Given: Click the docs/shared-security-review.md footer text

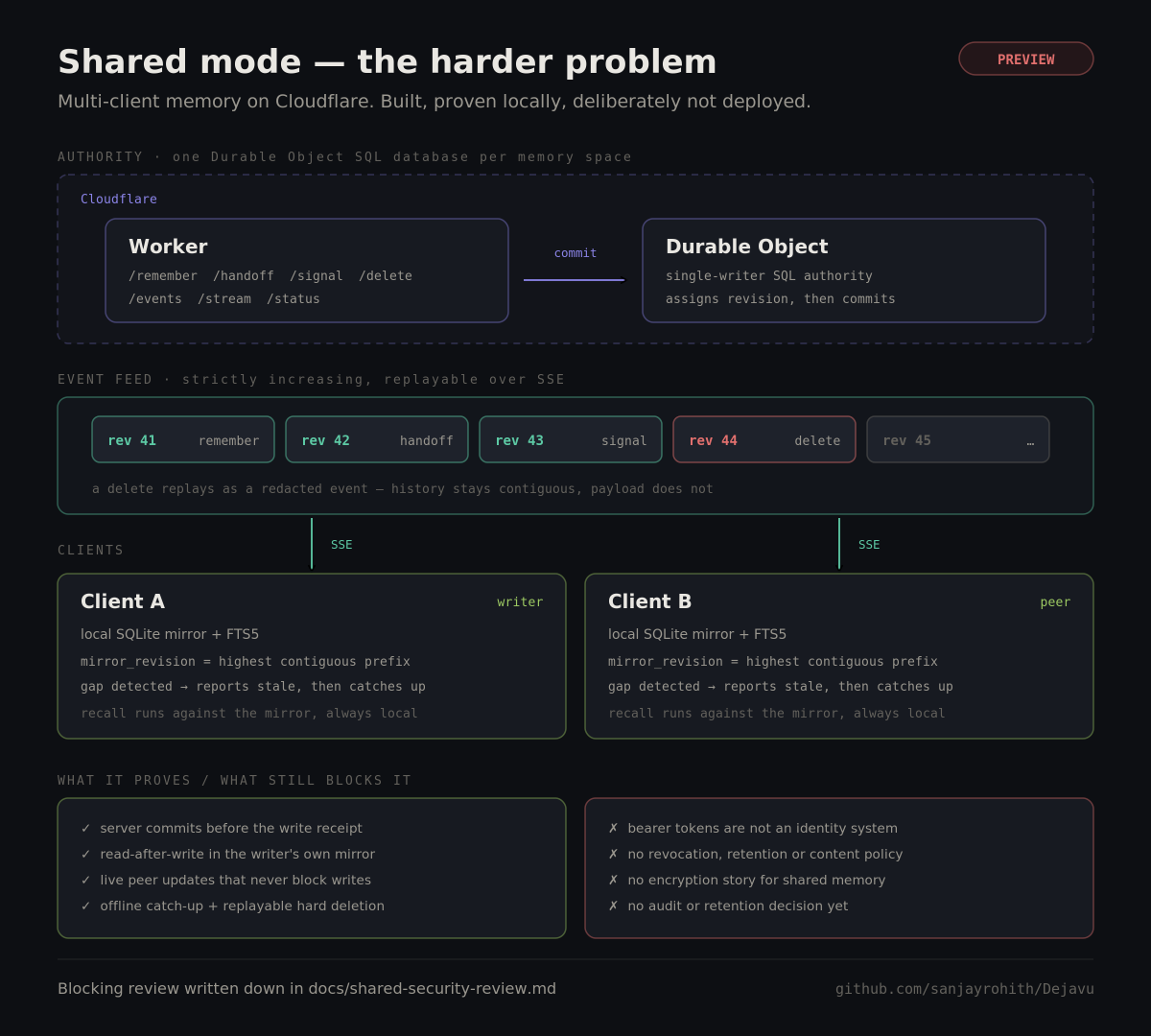Looking at the screenshot, I should pos(432,989).
